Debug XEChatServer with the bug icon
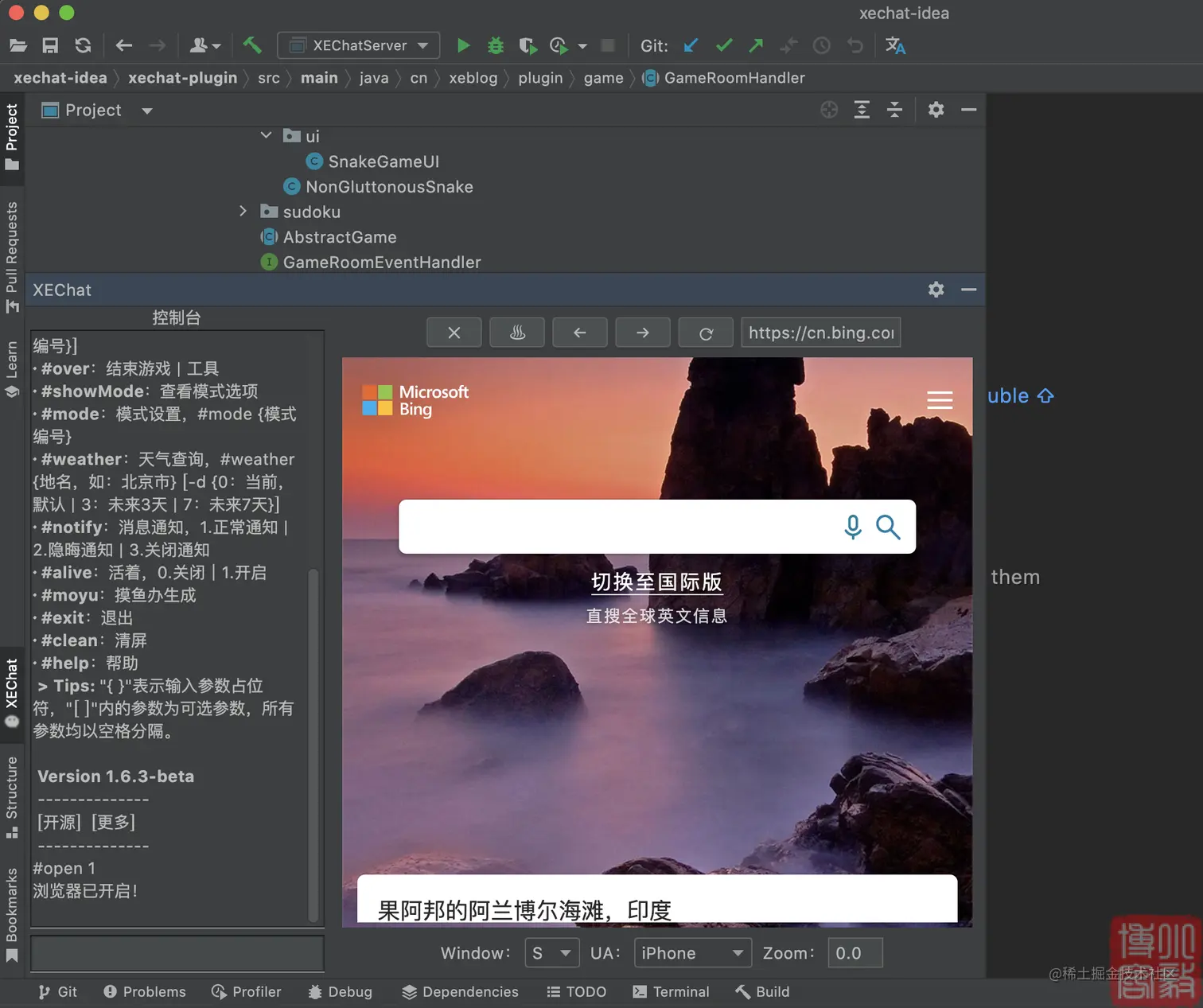This screenshot has height=1008, width=1203. [x=496, y=45]
